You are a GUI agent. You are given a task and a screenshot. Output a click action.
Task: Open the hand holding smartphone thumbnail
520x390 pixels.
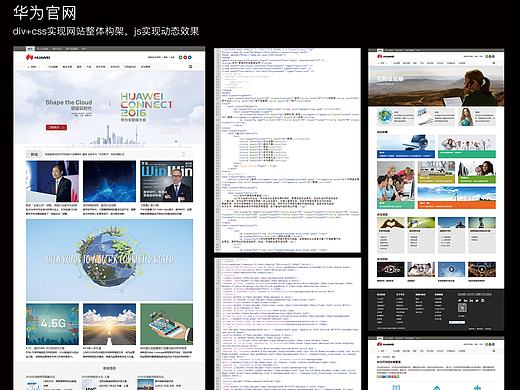(x=166, y=324)
